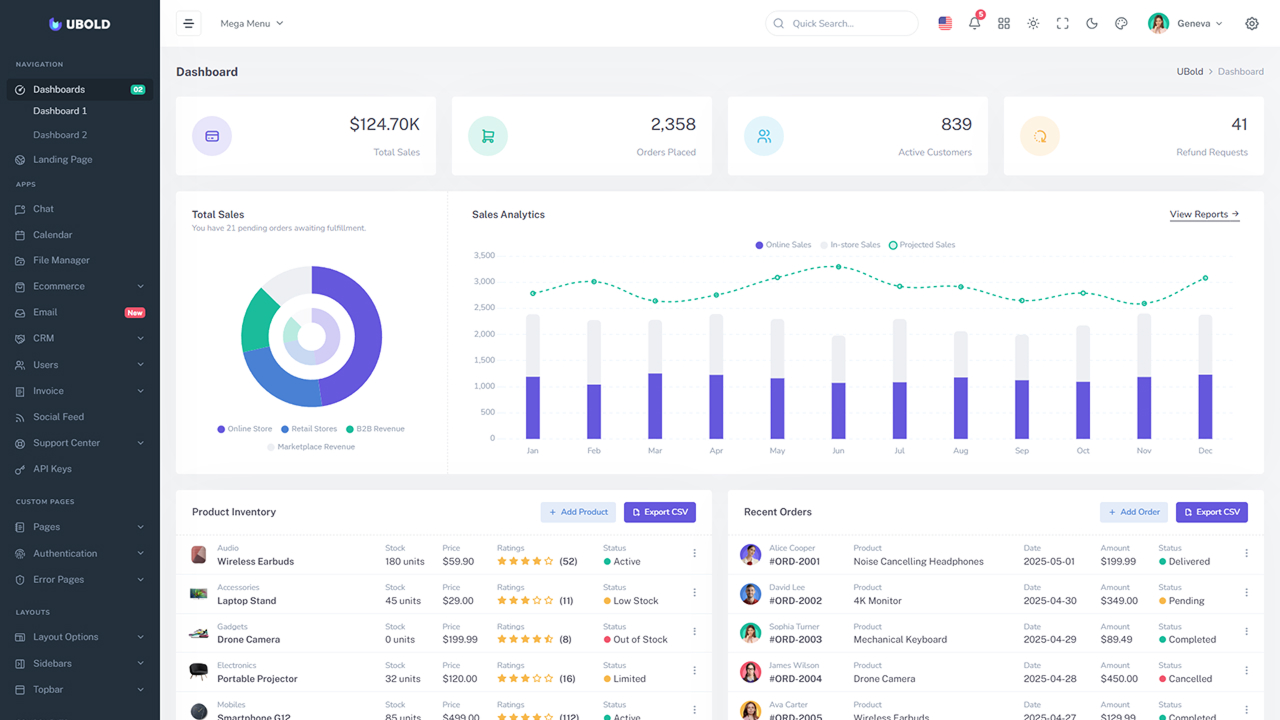Open options menu for Wireless Earbuds row
This screenshot has width=1280, height=720.
click(695, 554)
